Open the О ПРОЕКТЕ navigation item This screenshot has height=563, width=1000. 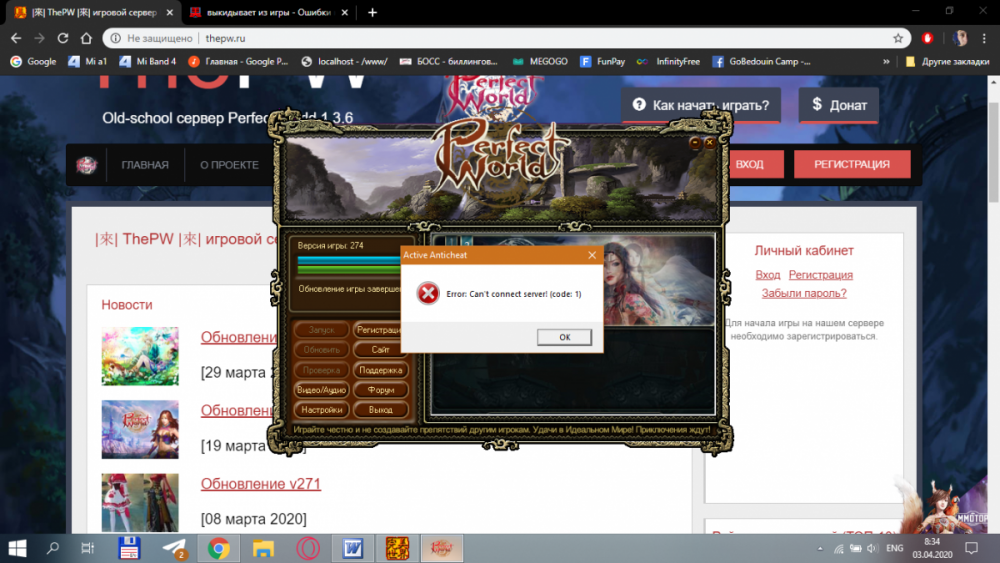(x=229, y=165)
